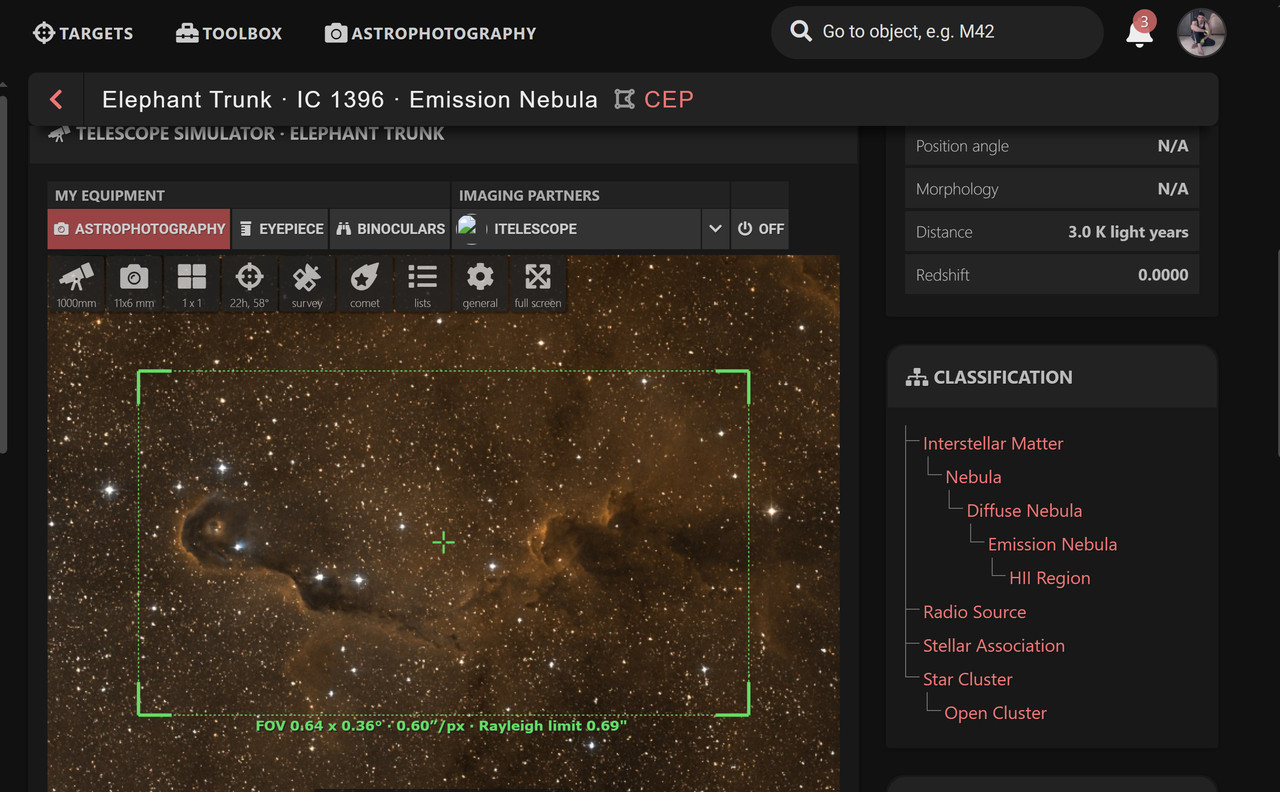This screenshot has height=792, width=1280.
Task: Click the constellation icon beside CEP
Action: point(625,99)
